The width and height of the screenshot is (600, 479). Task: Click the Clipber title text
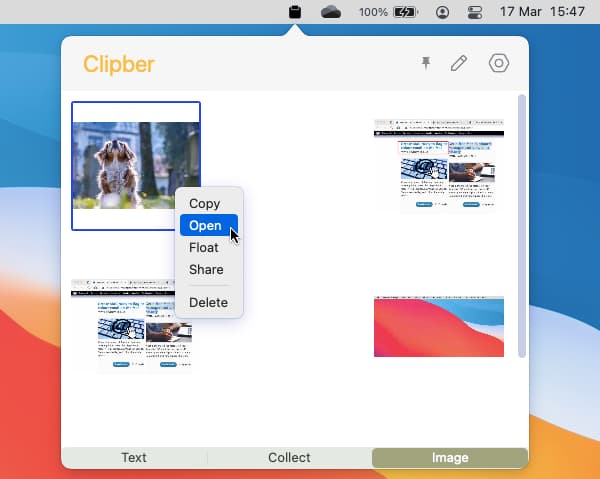pos(119,64)
